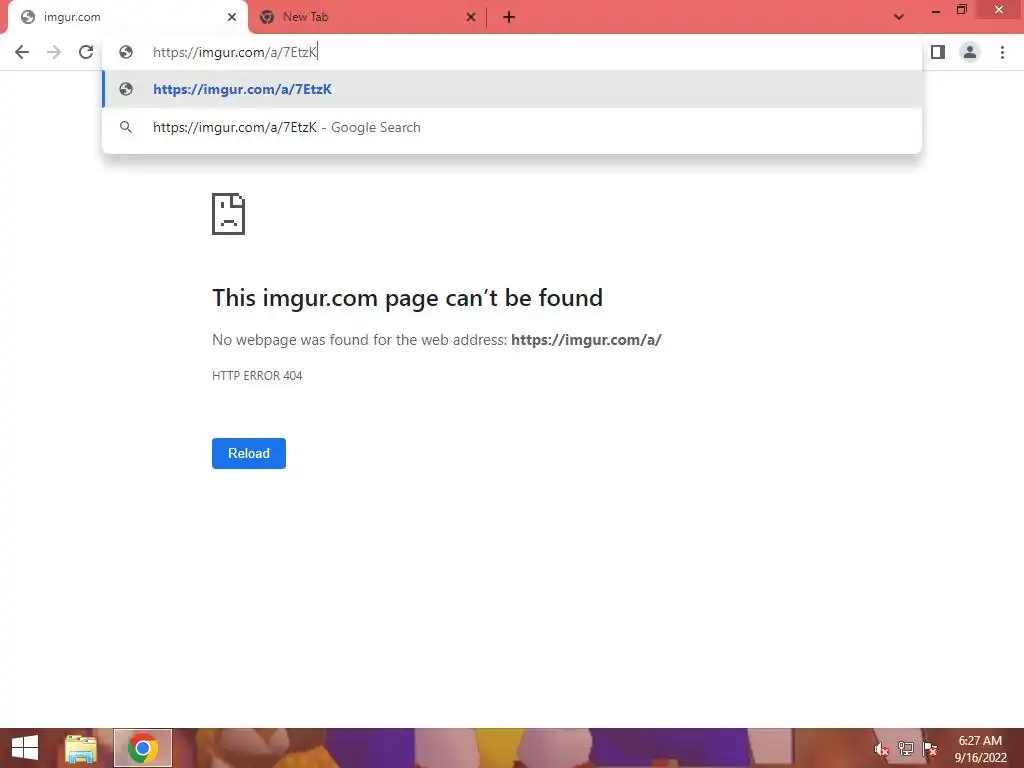Open the Windows Start button

[25, 748]
